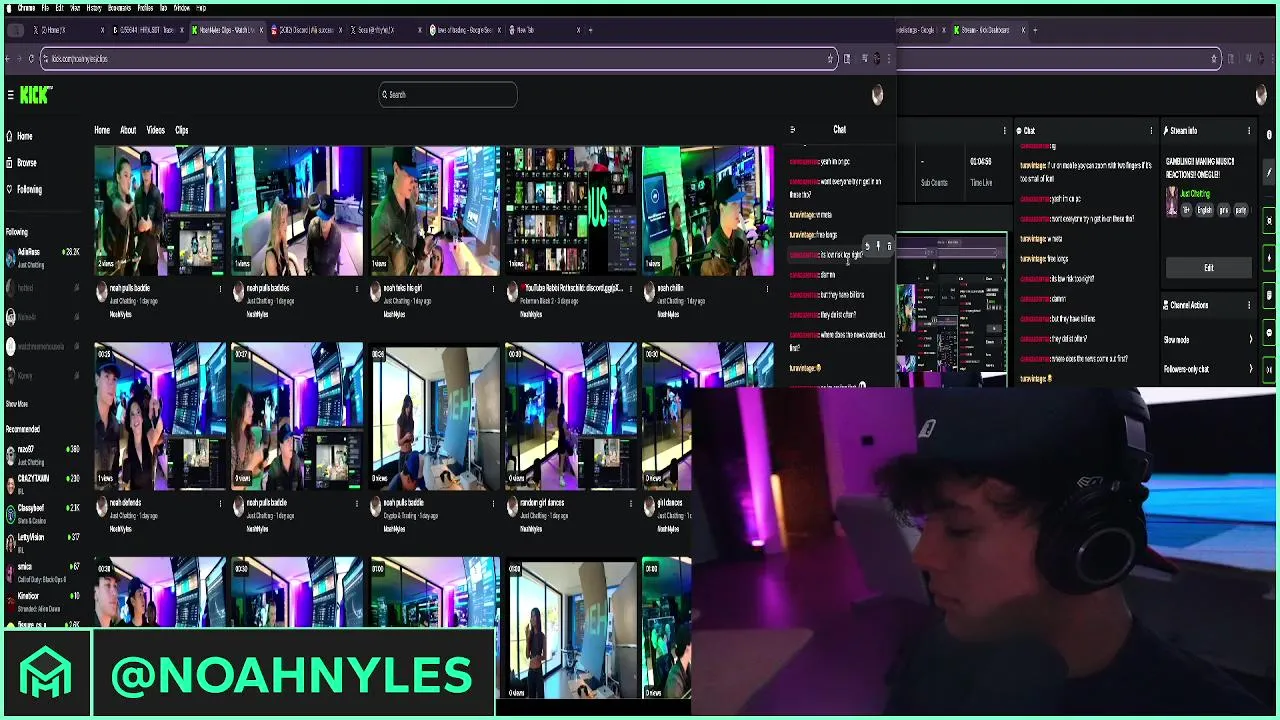This screenshot has width=1280, height=720.
Task: Open the CRAZYTAWN recommended channel
Action: (41, 483)
